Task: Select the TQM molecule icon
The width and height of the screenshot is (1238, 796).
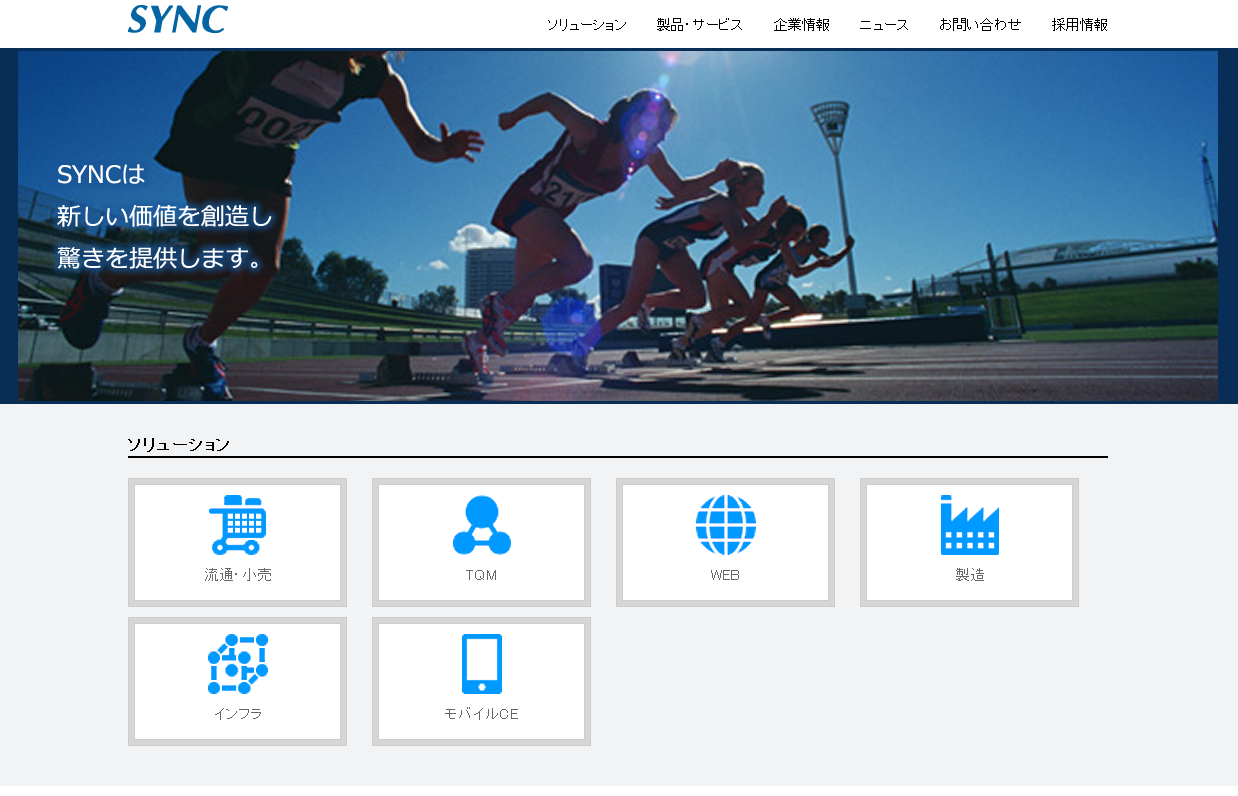Action: tap(481, 525)
